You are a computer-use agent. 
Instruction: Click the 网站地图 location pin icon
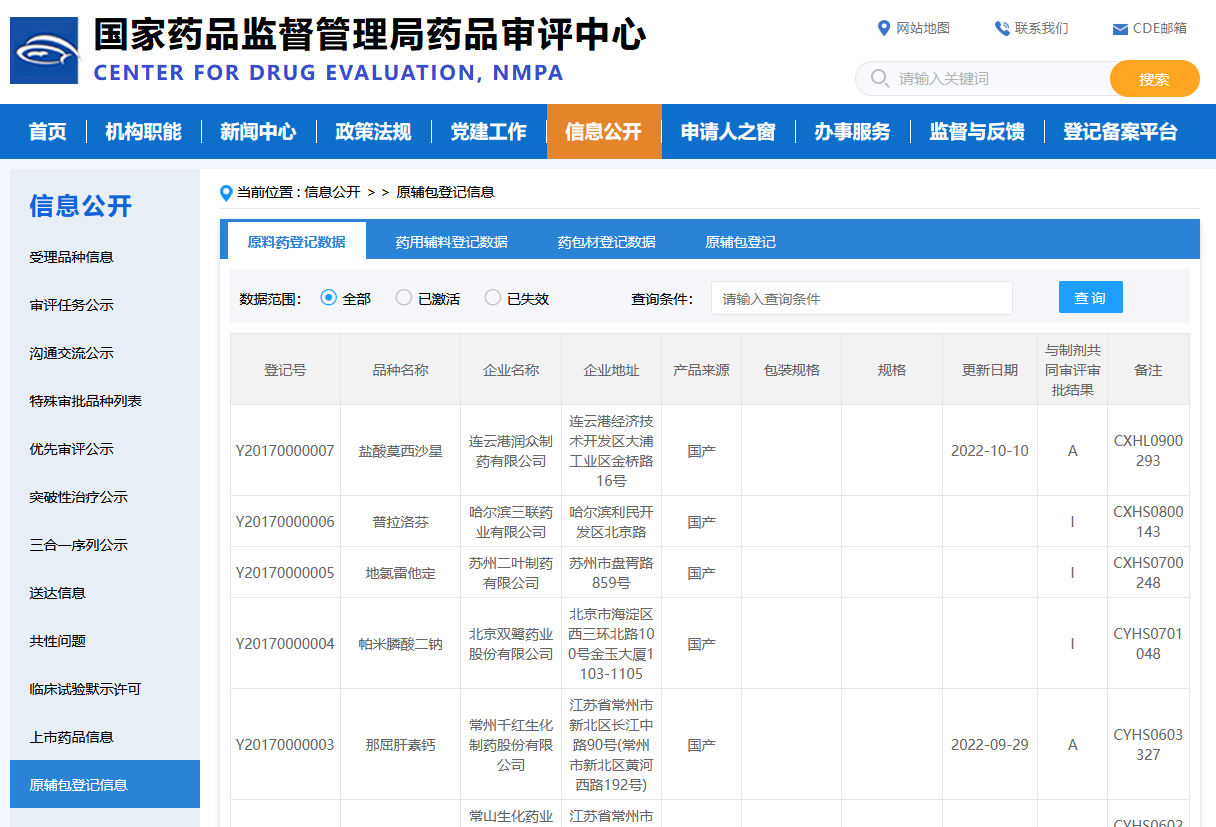coord(883,28)
